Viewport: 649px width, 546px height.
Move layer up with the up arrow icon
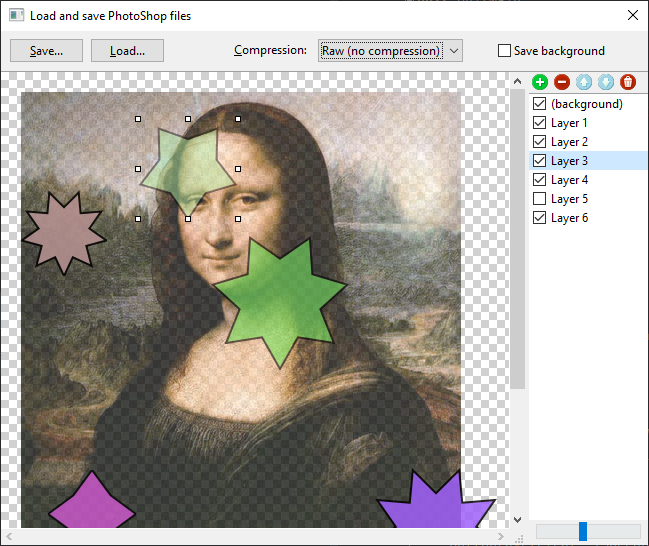(x=584, y=82)
